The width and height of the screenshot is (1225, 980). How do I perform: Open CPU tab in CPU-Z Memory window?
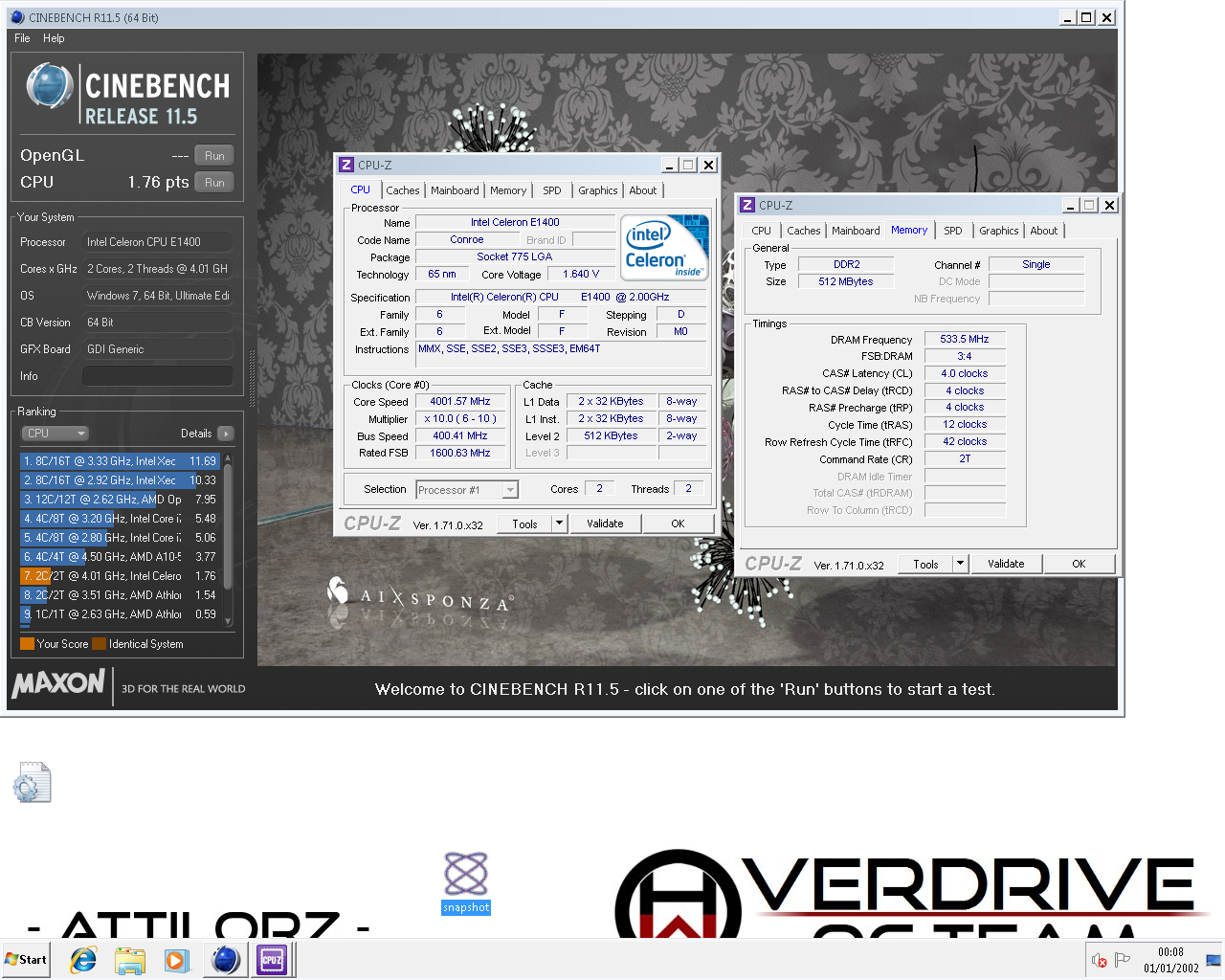(762, 231)
